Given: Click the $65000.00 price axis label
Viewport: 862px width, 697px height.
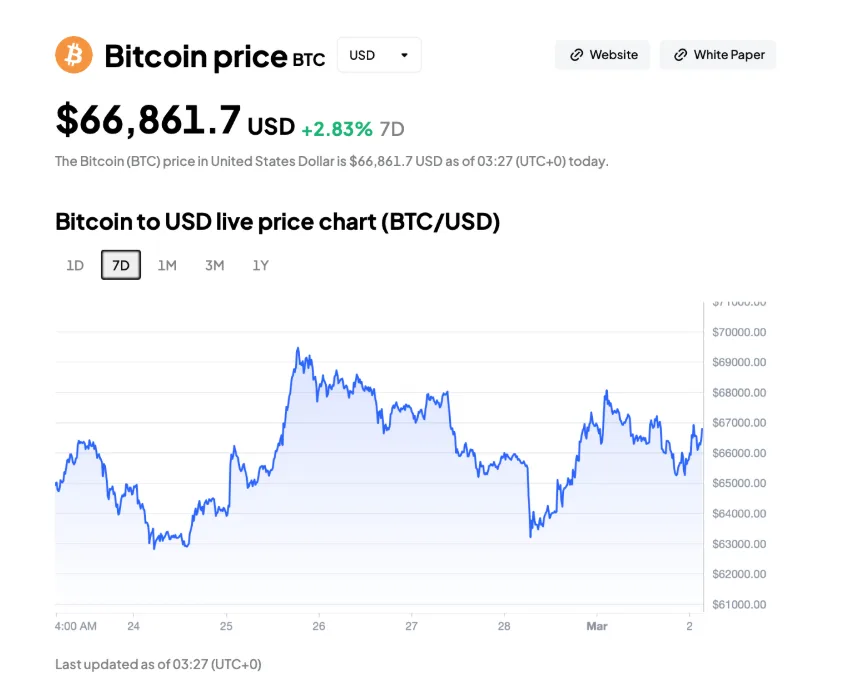Looking at the screenshot, I should coord(738,483).
